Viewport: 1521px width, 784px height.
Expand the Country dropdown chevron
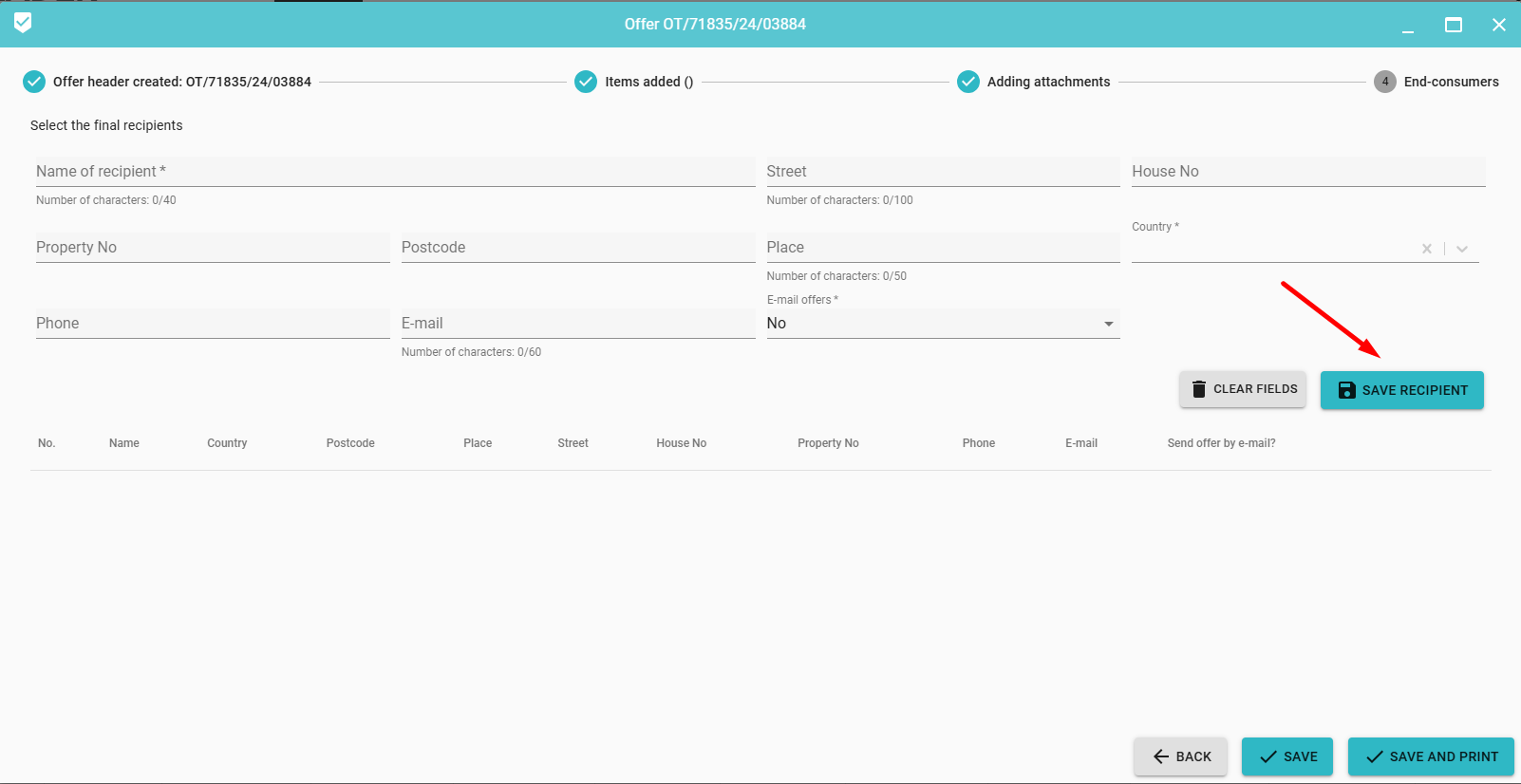click(x=1462, y=249)
